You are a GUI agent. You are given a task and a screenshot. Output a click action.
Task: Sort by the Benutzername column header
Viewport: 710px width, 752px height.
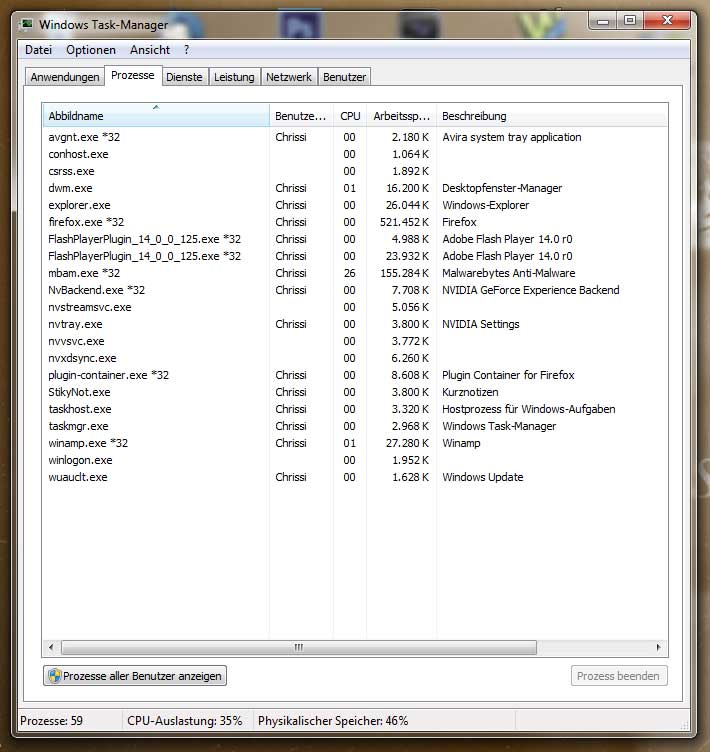[x=301, y=116]
